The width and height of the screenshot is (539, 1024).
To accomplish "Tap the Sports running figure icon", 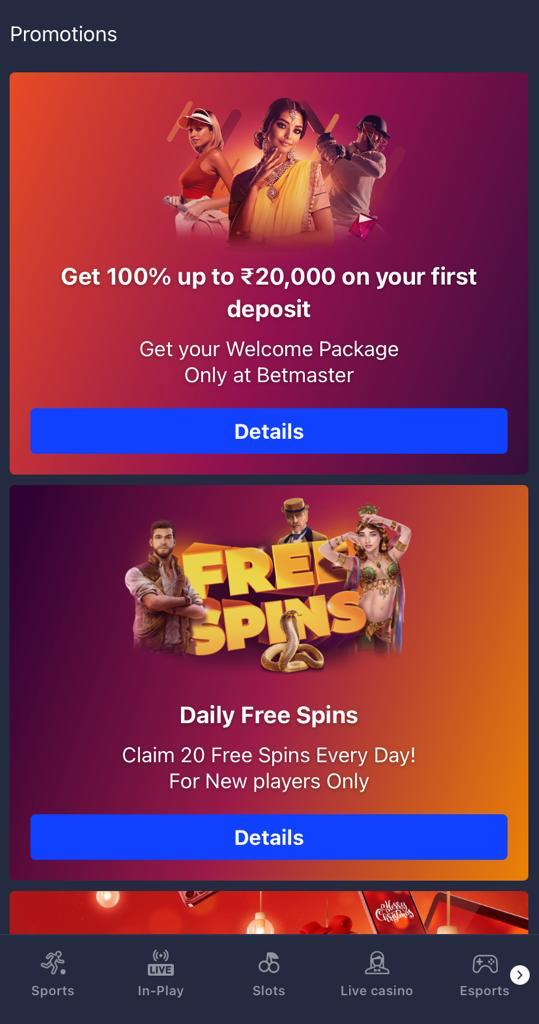I will coord(53,963).
